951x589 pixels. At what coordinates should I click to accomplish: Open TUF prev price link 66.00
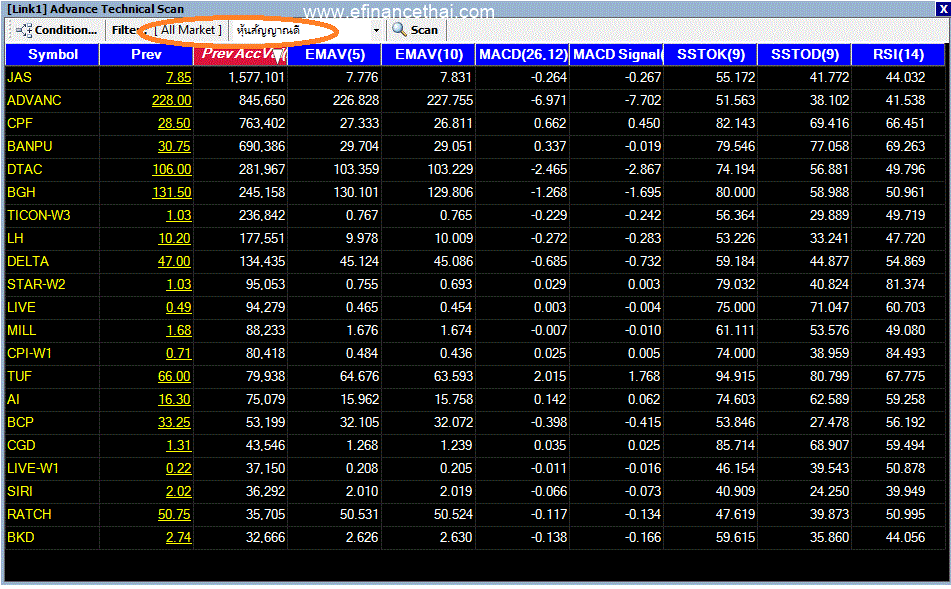tap(174, 377)
